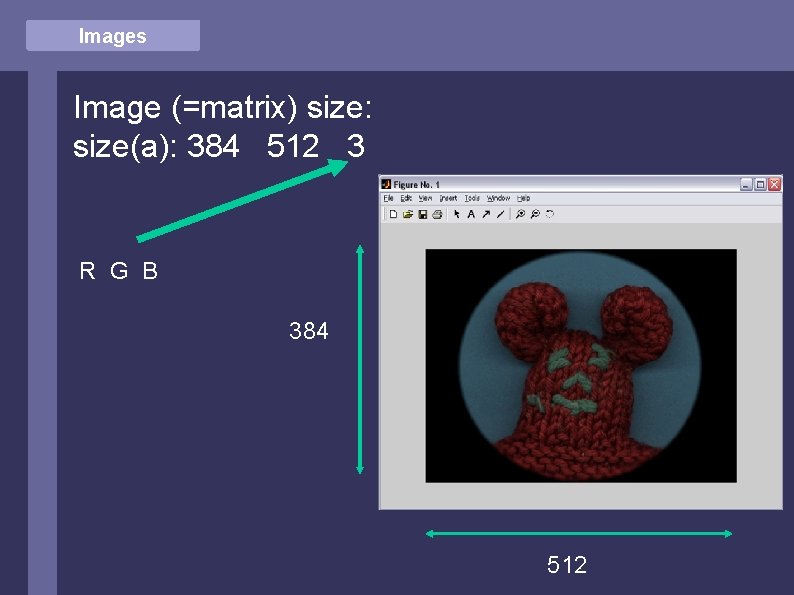The height and width of the screenshot is (595, 794).
Task: Activate the Zoom Out magnifier
Action: (x=535, y=214)
